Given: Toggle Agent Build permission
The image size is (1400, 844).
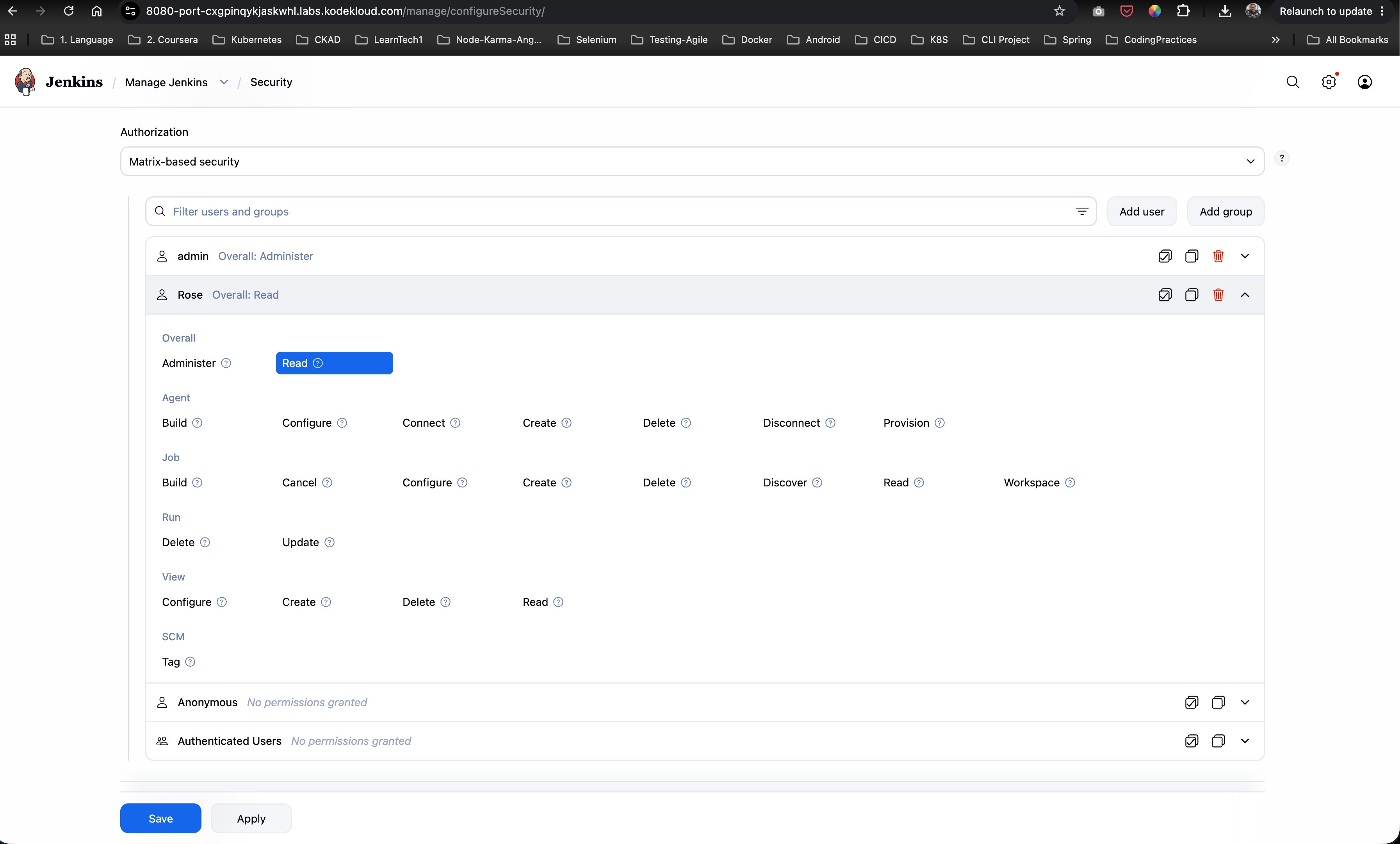Looking at the screenshot, I should coord(175,423).
